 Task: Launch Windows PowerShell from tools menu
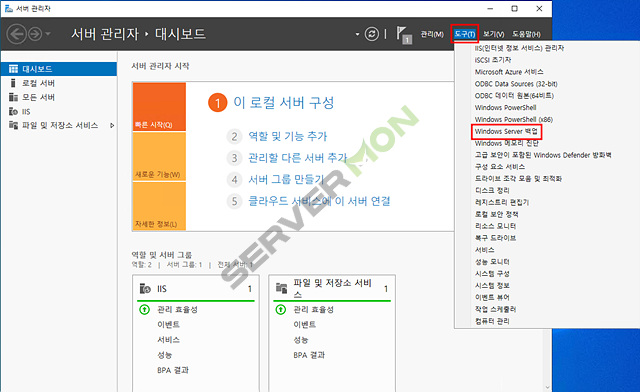[505, 107]
